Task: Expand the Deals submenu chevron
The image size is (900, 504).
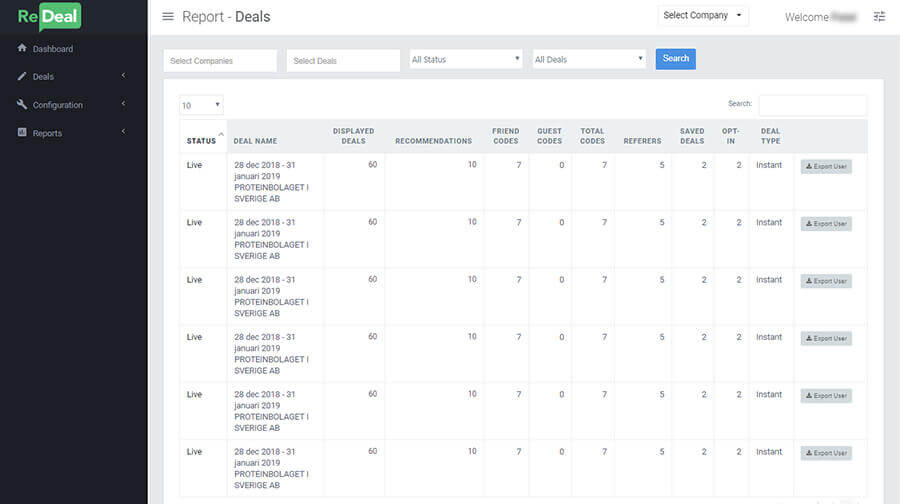Action: [x=123, y=76]
